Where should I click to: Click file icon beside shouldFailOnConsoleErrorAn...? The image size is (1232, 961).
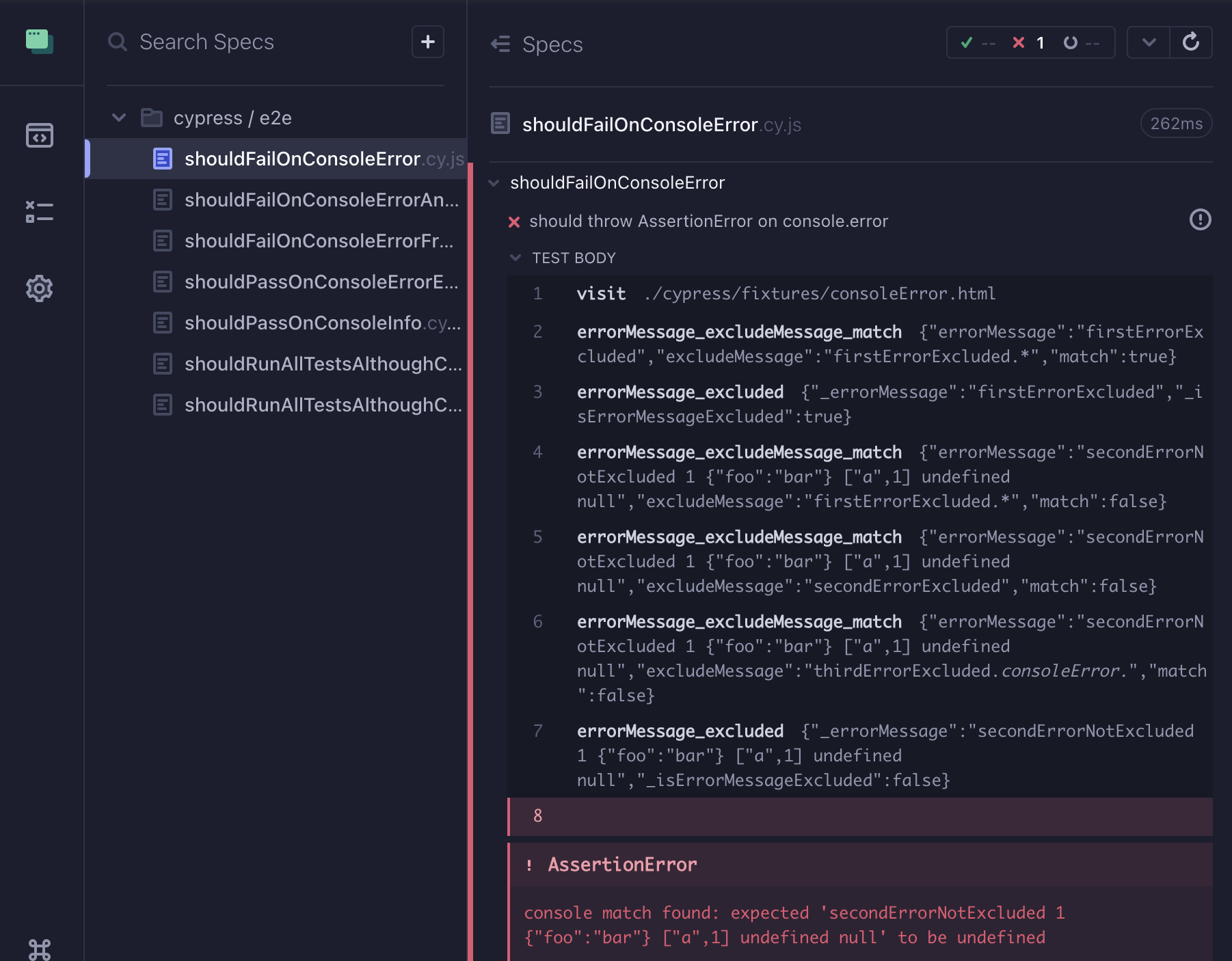click(163, 200)
